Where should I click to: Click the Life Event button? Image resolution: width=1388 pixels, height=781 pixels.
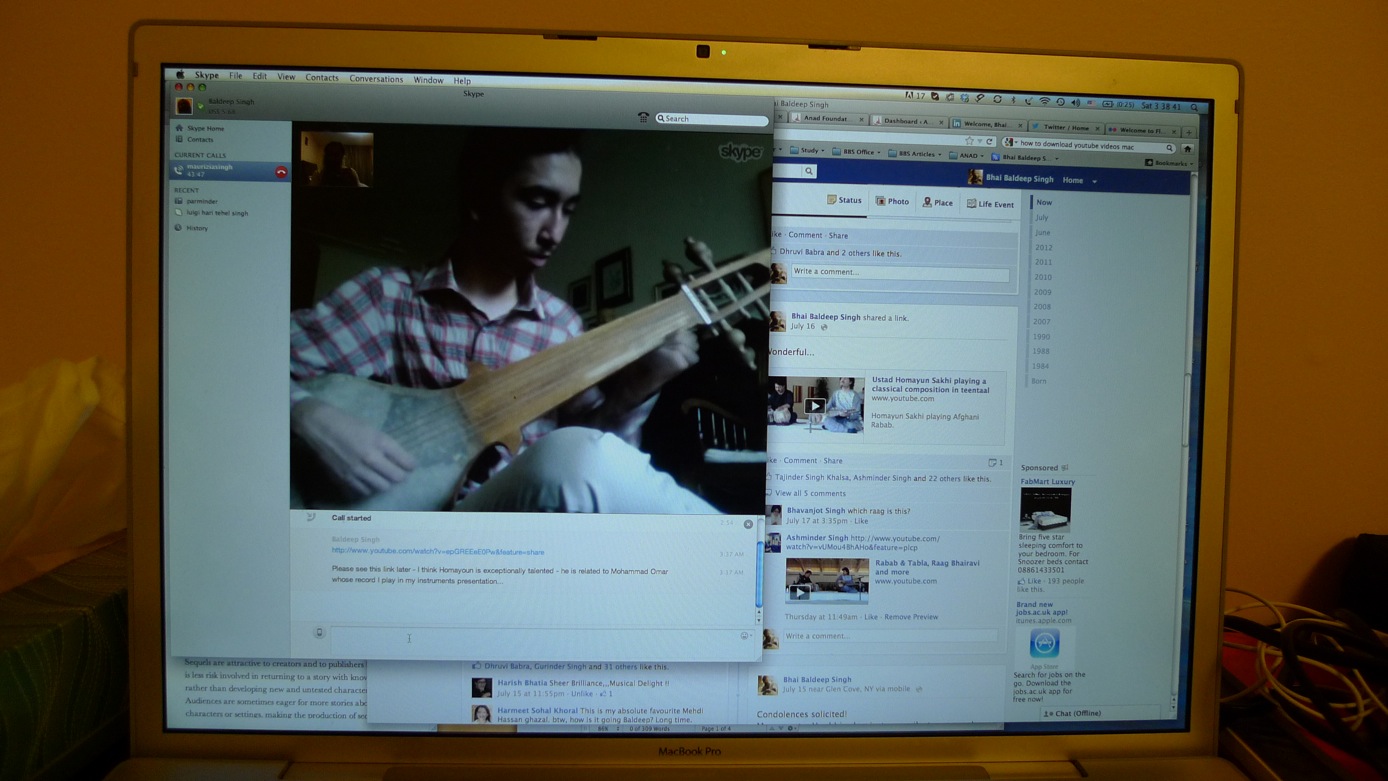(x=990, y=204)
